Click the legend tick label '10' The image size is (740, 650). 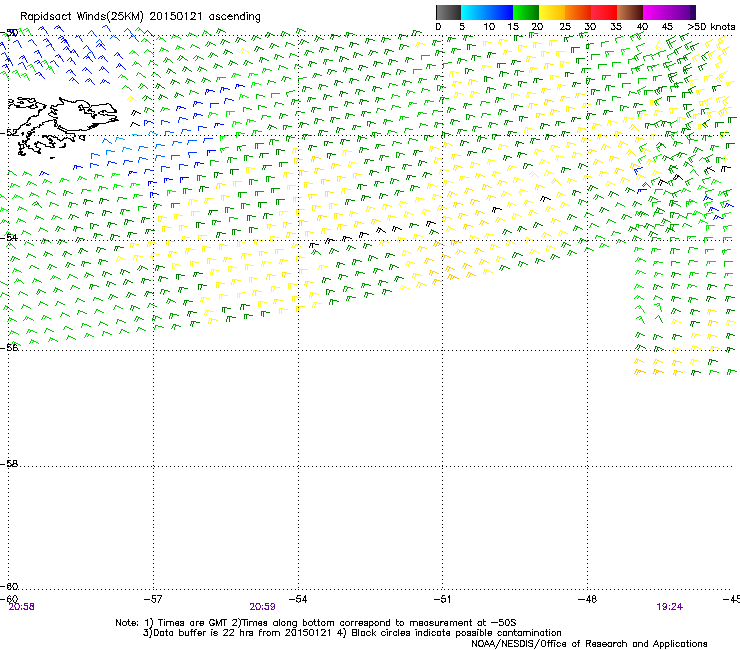click(489, 27)
